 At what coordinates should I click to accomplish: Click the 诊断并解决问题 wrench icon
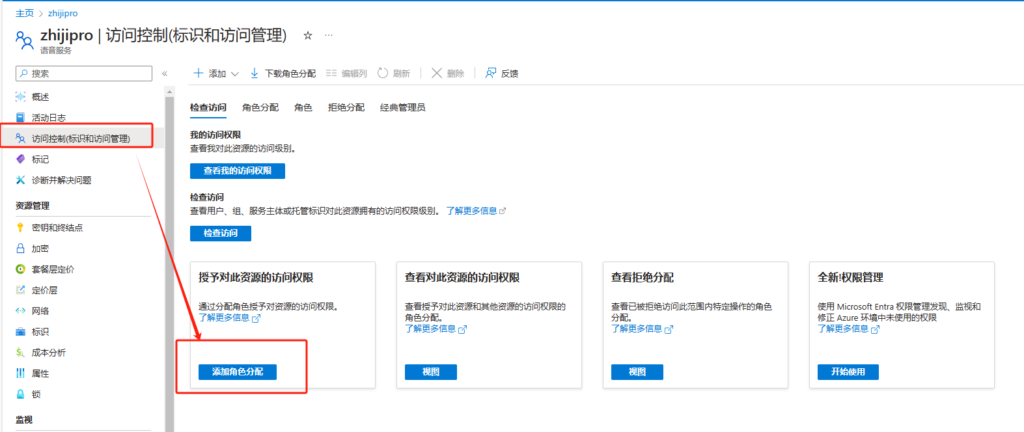click(20, 180)
